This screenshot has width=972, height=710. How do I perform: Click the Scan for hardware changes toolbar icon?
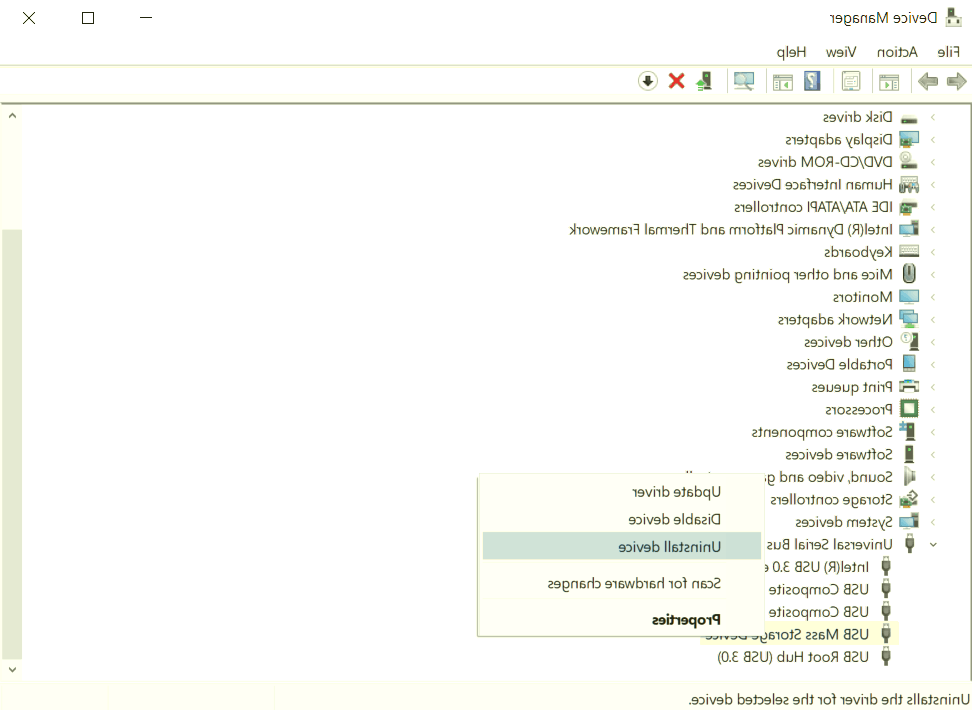click(744, 81)
